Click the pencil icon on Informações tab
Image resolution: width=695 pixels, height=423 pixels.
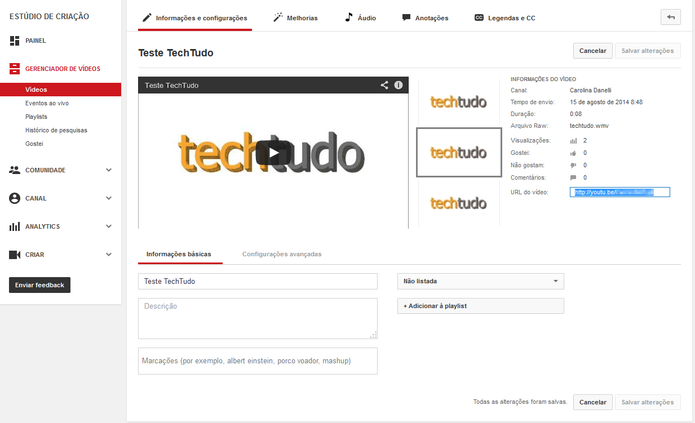(147, 18)
